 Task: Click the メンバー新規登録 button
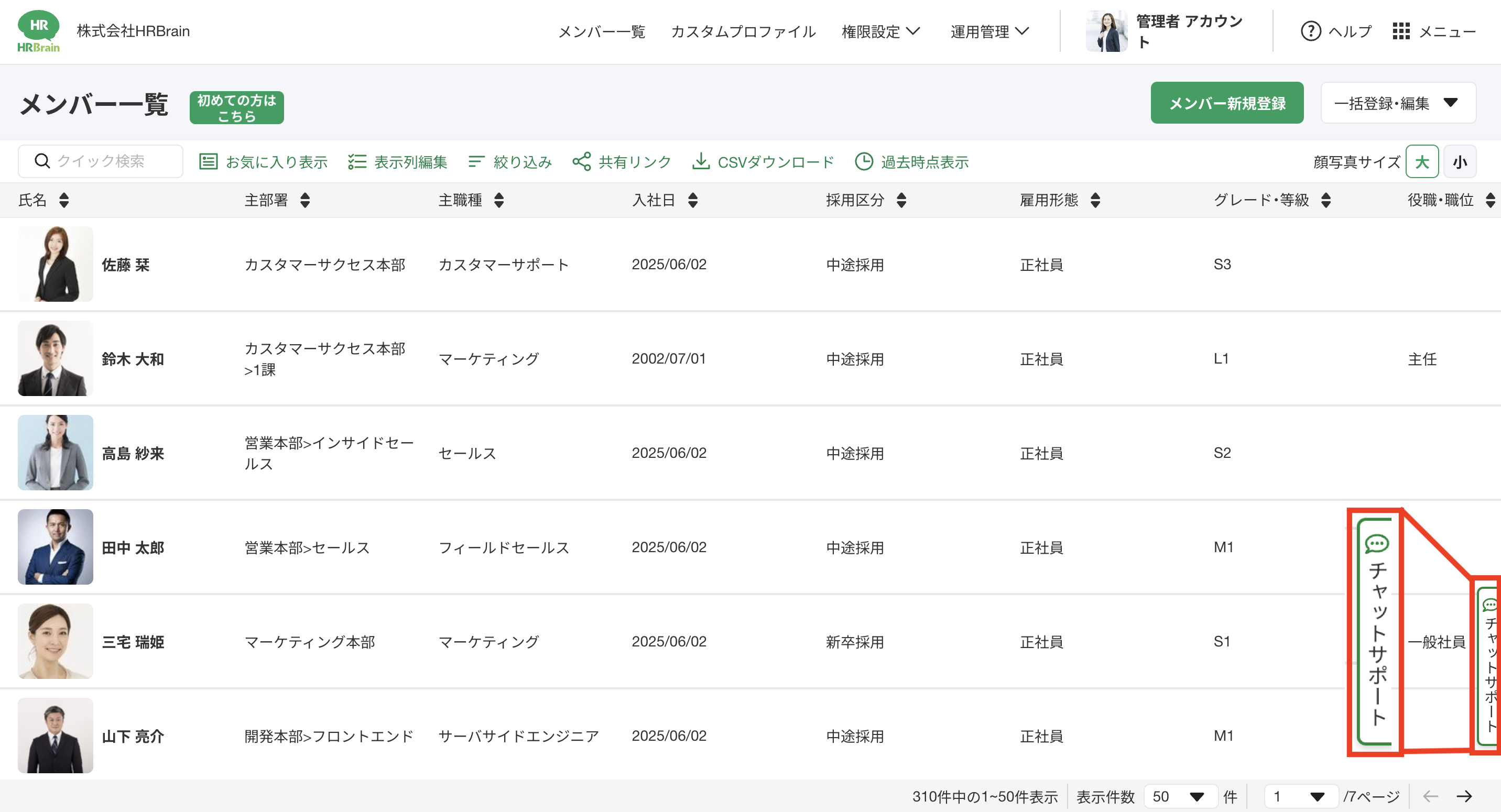1226,103
